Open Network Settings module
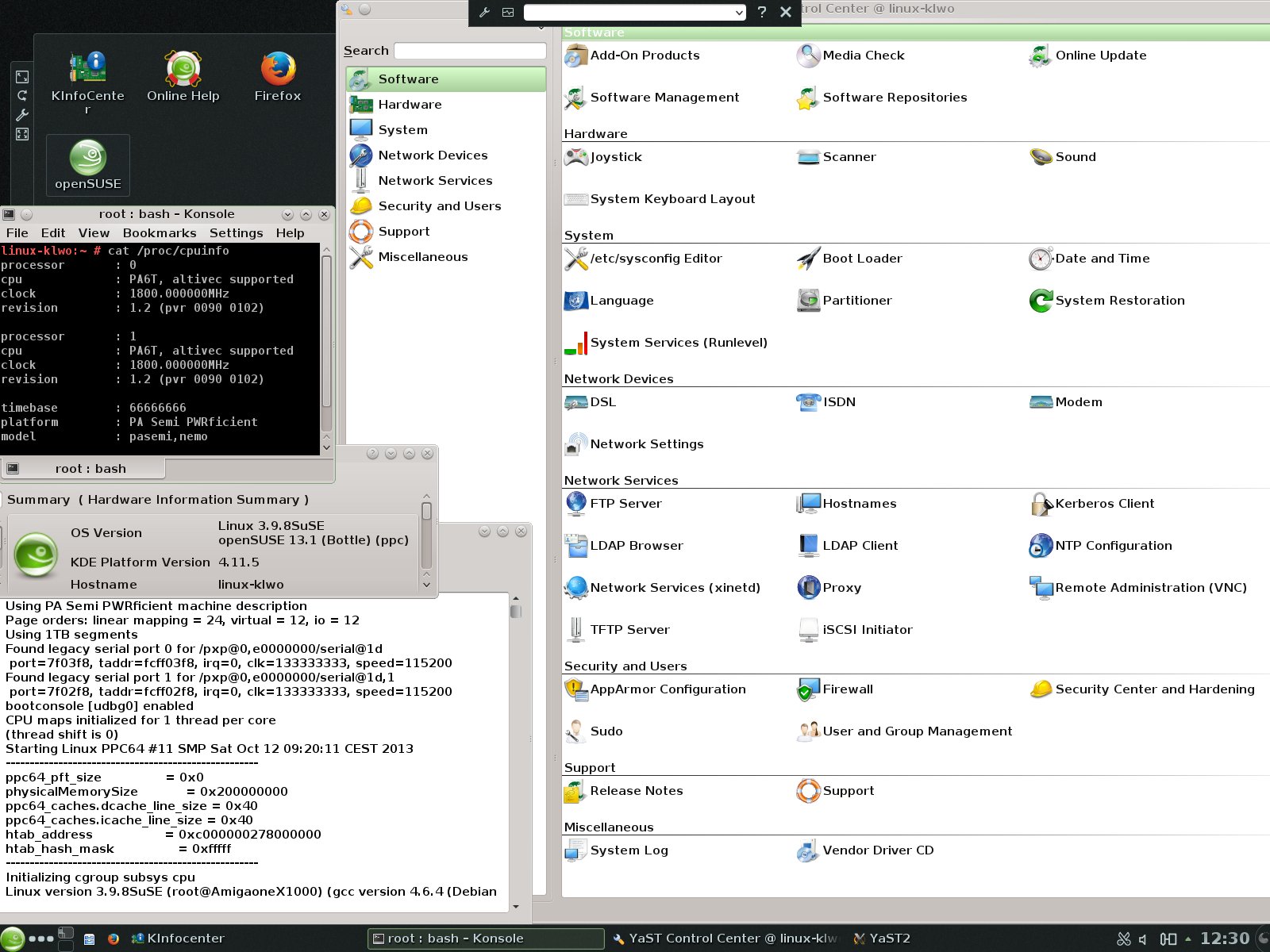This screenshot has height=952, width=1270. point(633,444)
